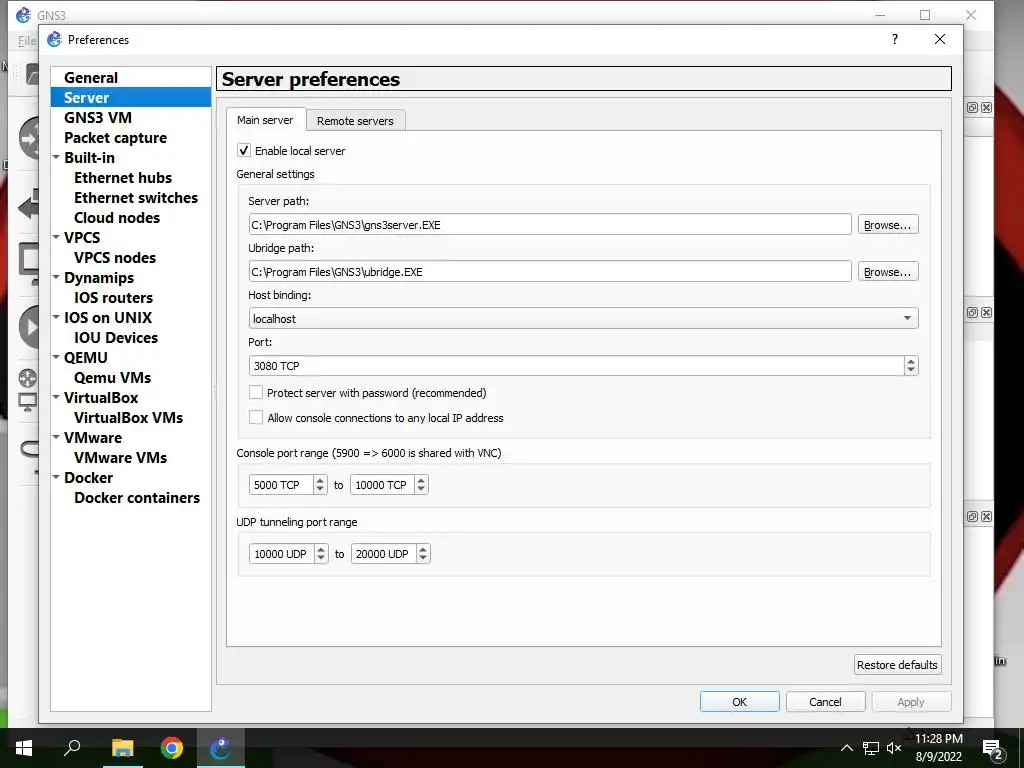Open taskbar search magnifier

pyautogui.click(x=72, y=748)
